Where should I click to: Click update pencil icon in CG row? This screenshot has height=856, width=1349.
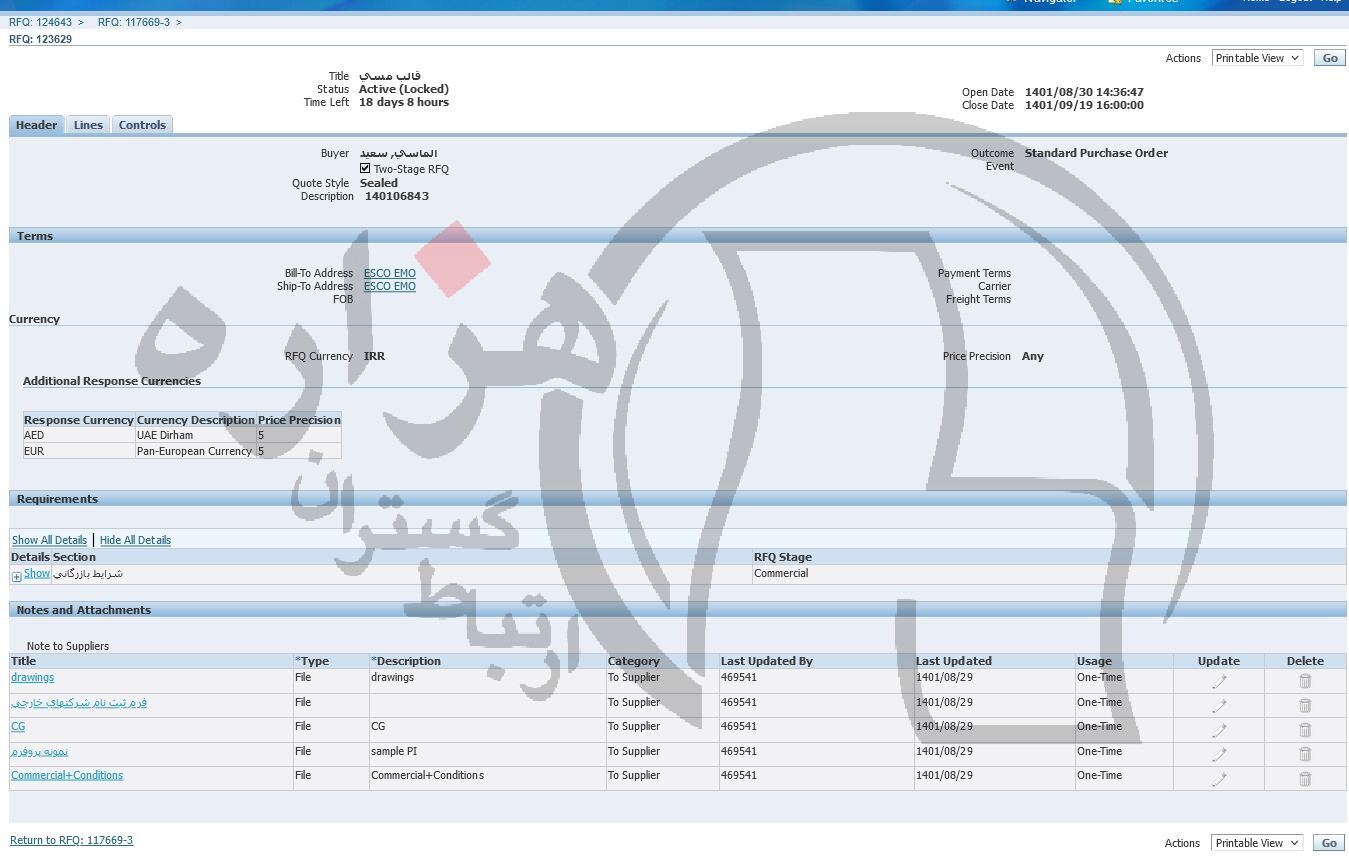point(1218,730)
